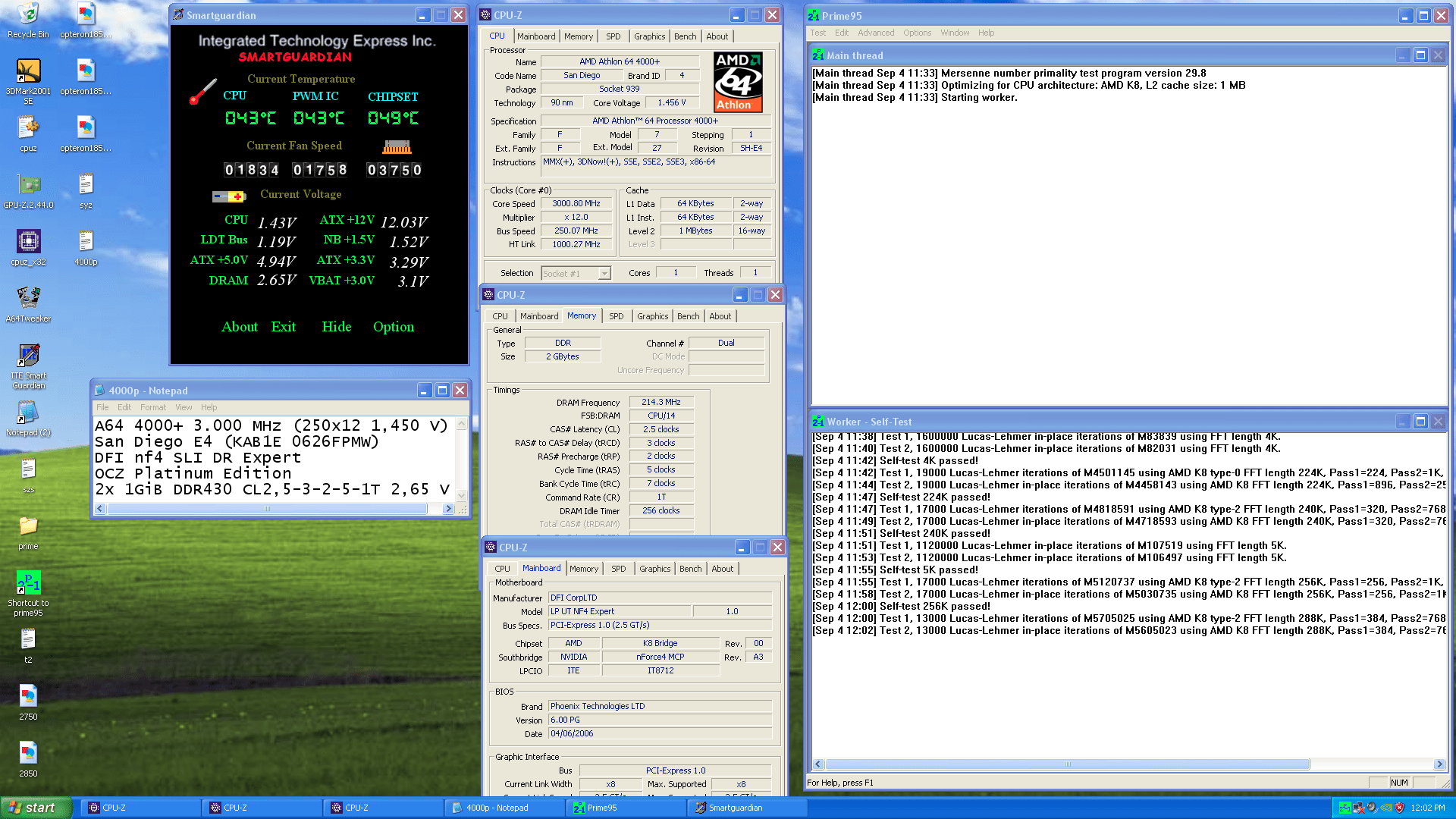Image resolution: width=1456 pixels, height=819 pixels.
Task: Click About in Smartguardian
Action: coord(240,327)
